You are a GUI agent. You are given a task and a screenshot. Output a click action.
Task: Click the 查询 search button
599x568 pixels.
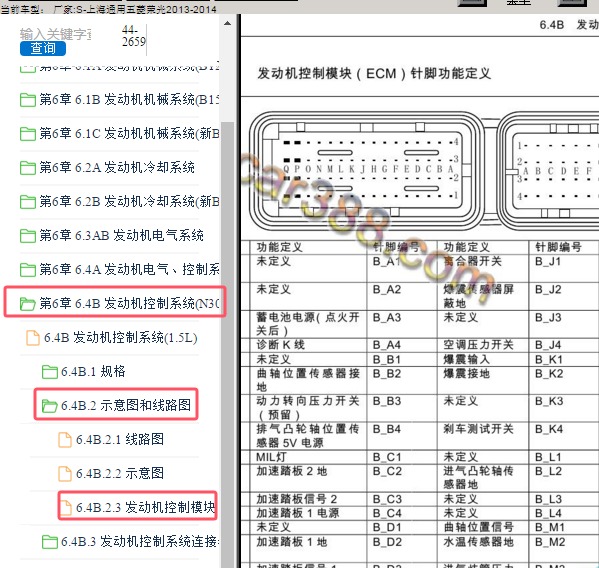point(43,48)
